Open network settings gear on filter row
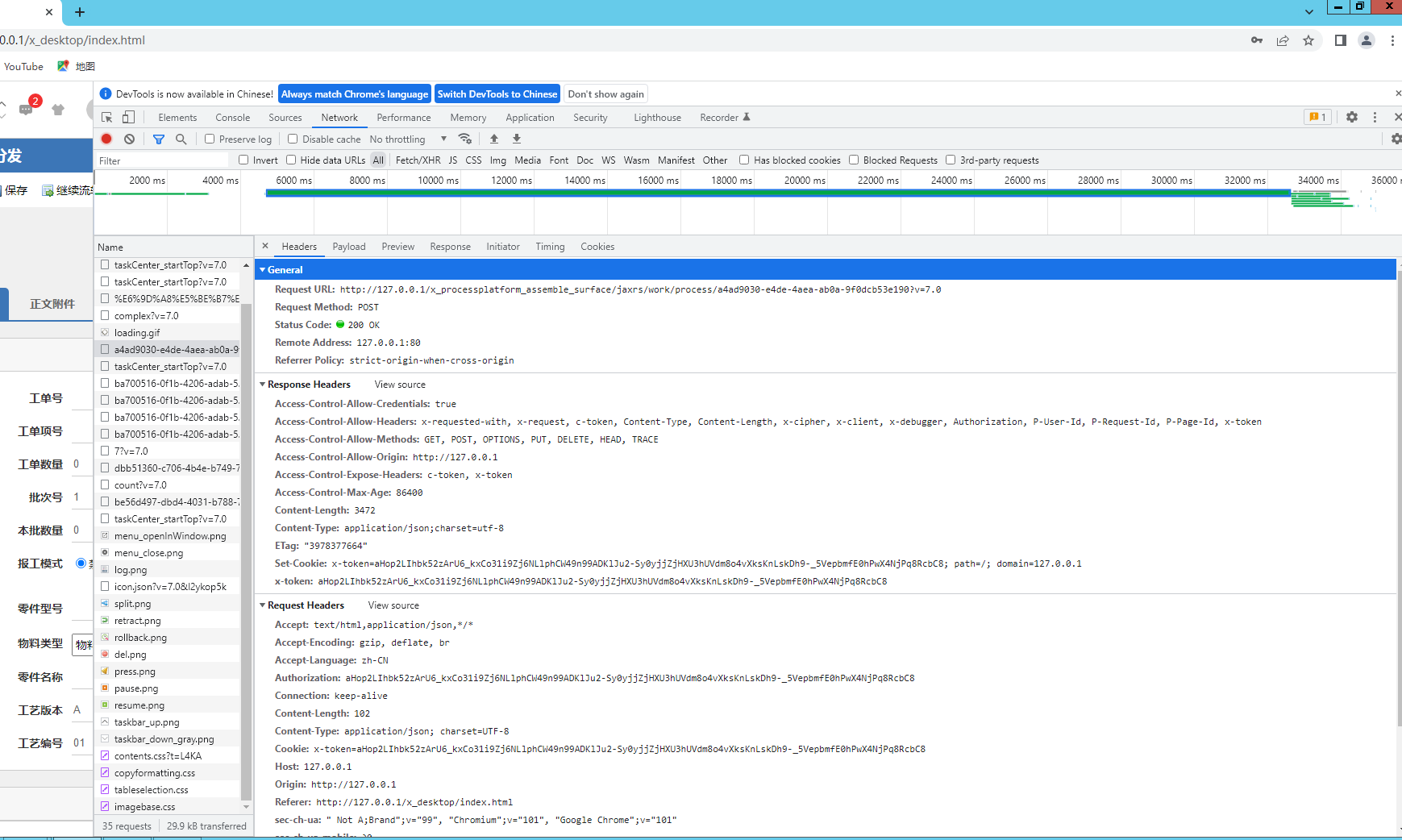Viewport: 1402px width, 840px height. pos(1396,139)
